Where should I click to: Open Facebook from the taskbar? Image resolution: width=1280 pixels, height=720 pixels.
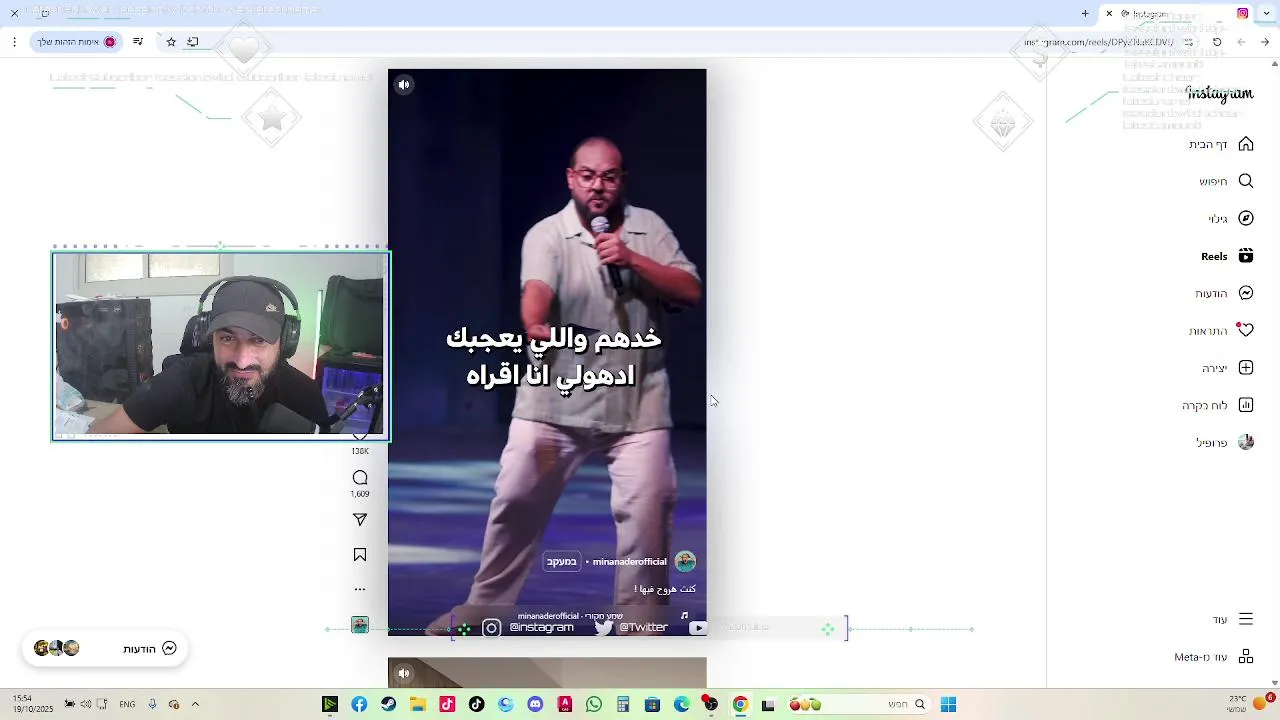coord(359,705)
